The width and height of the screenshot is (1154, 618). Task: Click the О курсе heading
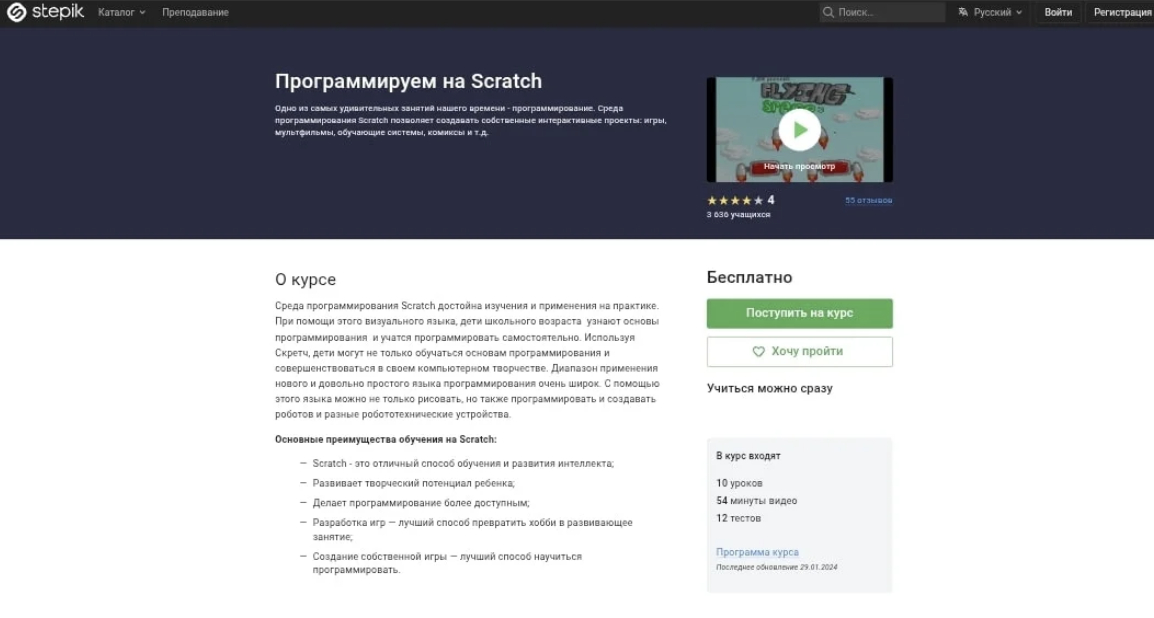pyautogui.click(x=305, y=280)
